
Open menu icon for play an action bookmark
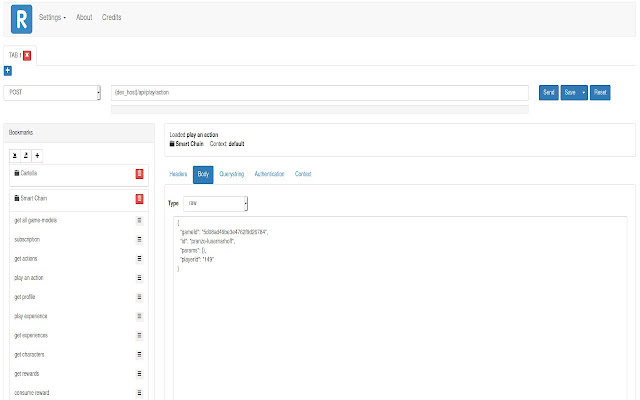[139, 278]
